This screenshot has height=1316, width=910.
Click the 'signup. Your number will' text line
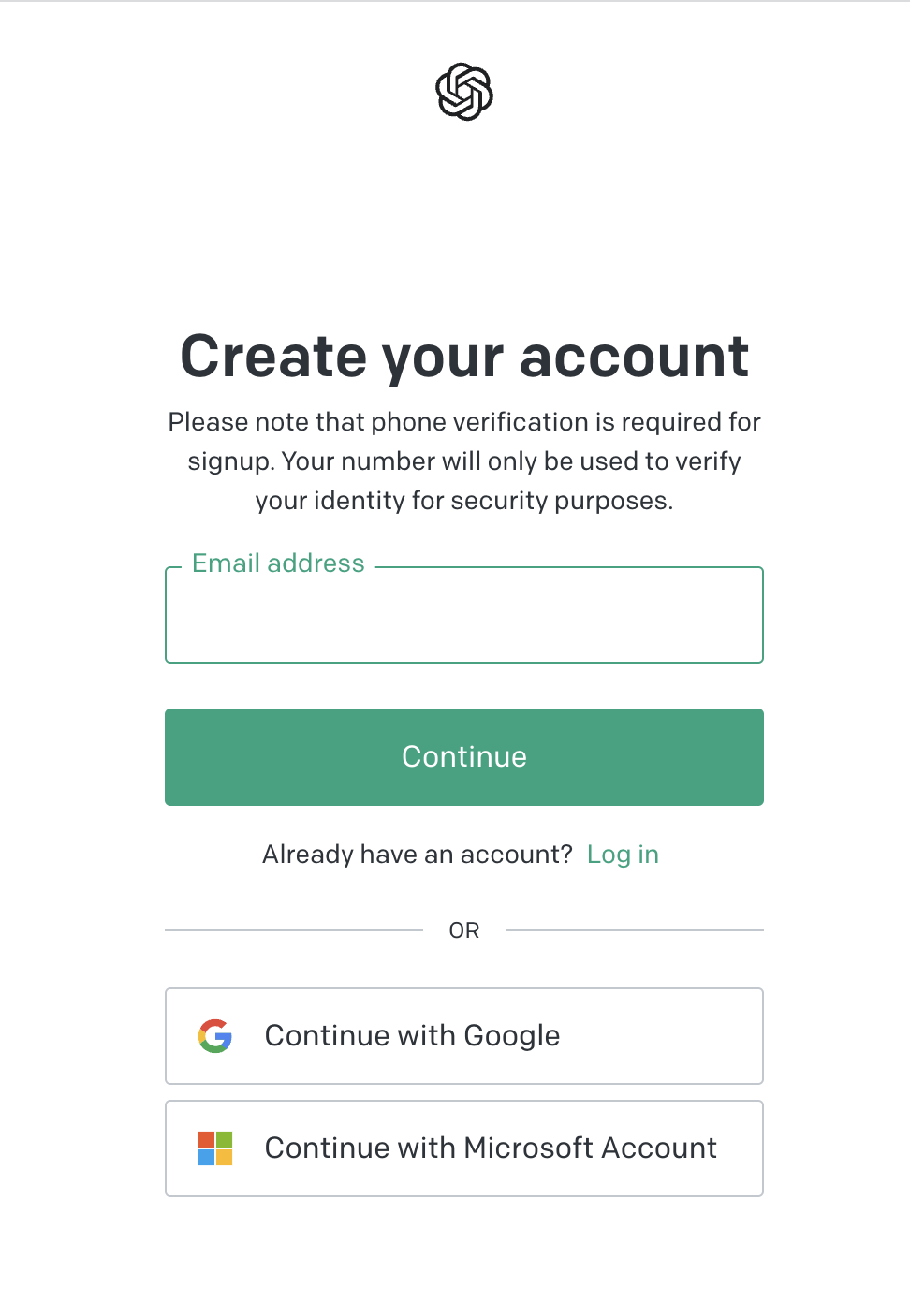click(x=464, y=461)
